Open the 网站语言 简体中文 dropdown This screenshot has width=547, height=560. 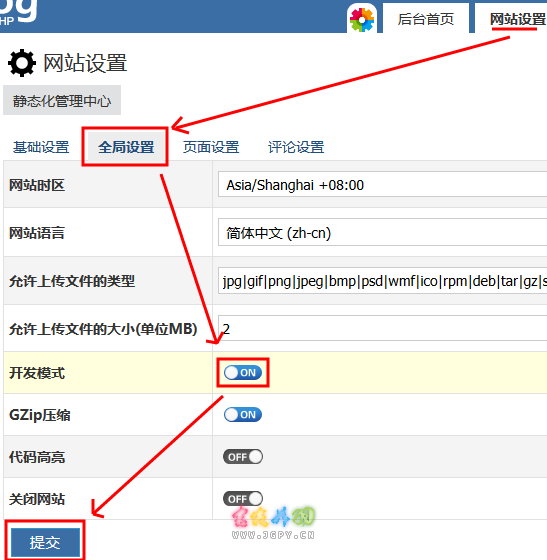pyautogui.click(x=382, y=232)
